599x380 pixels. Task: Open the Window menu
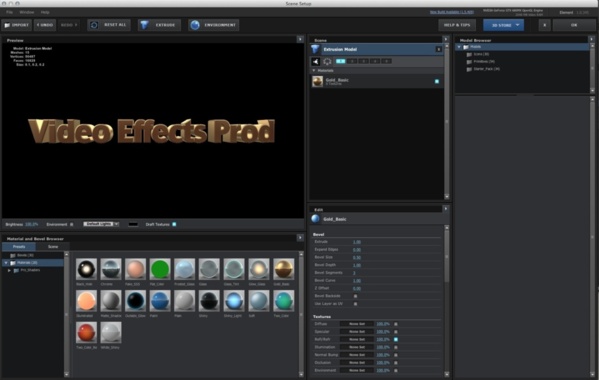pyautogui.click(x=27, y=12)
